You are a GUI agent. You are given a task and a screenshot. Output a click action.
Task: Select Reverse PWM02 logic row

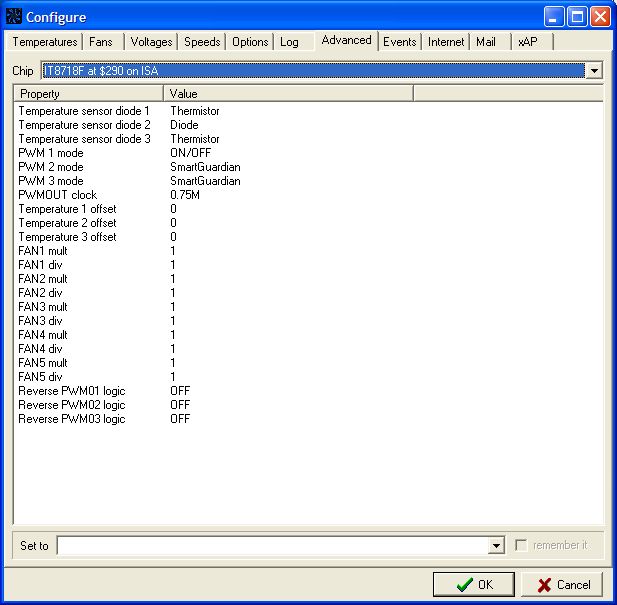[x=72, y=405]
